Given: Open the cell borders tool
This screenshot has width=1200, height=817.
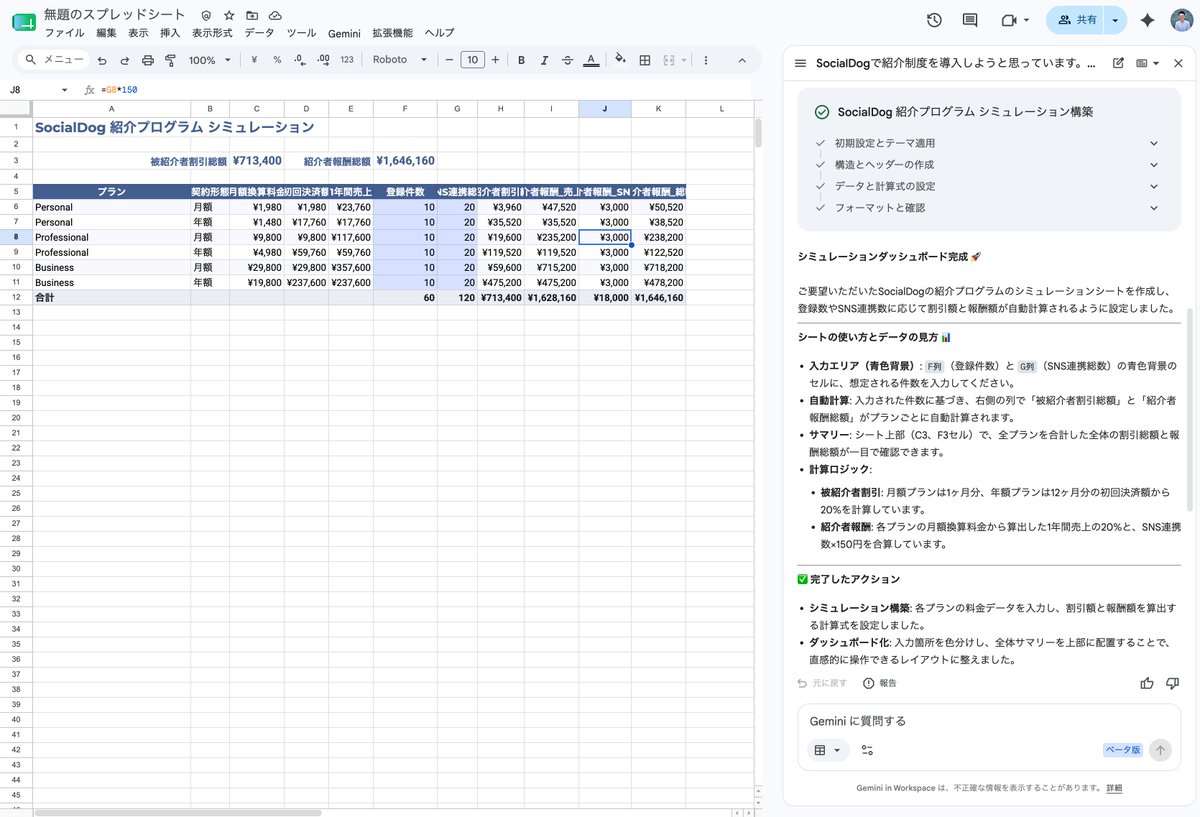Looking at the screenshot, I should click(645, 60).
